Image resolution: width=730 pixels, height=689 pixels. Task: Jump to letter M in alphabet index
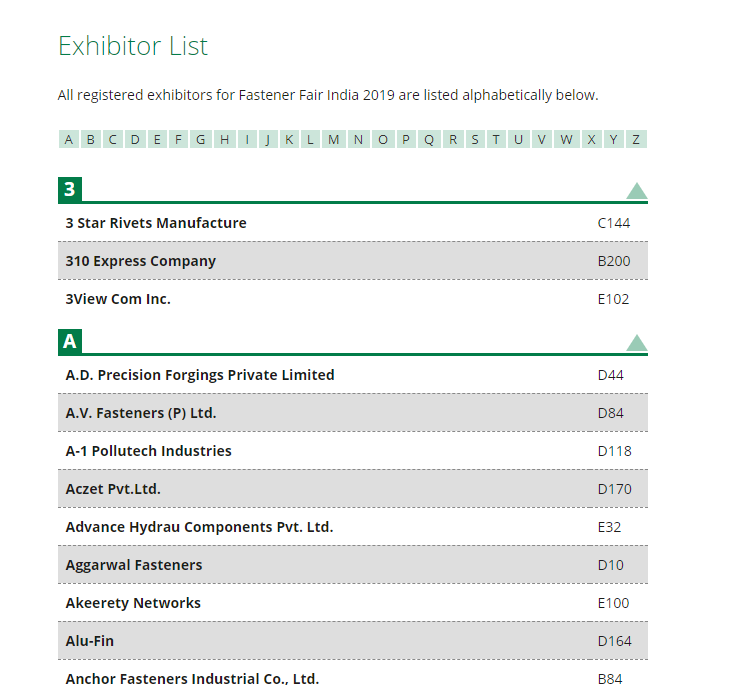(333, 139)
